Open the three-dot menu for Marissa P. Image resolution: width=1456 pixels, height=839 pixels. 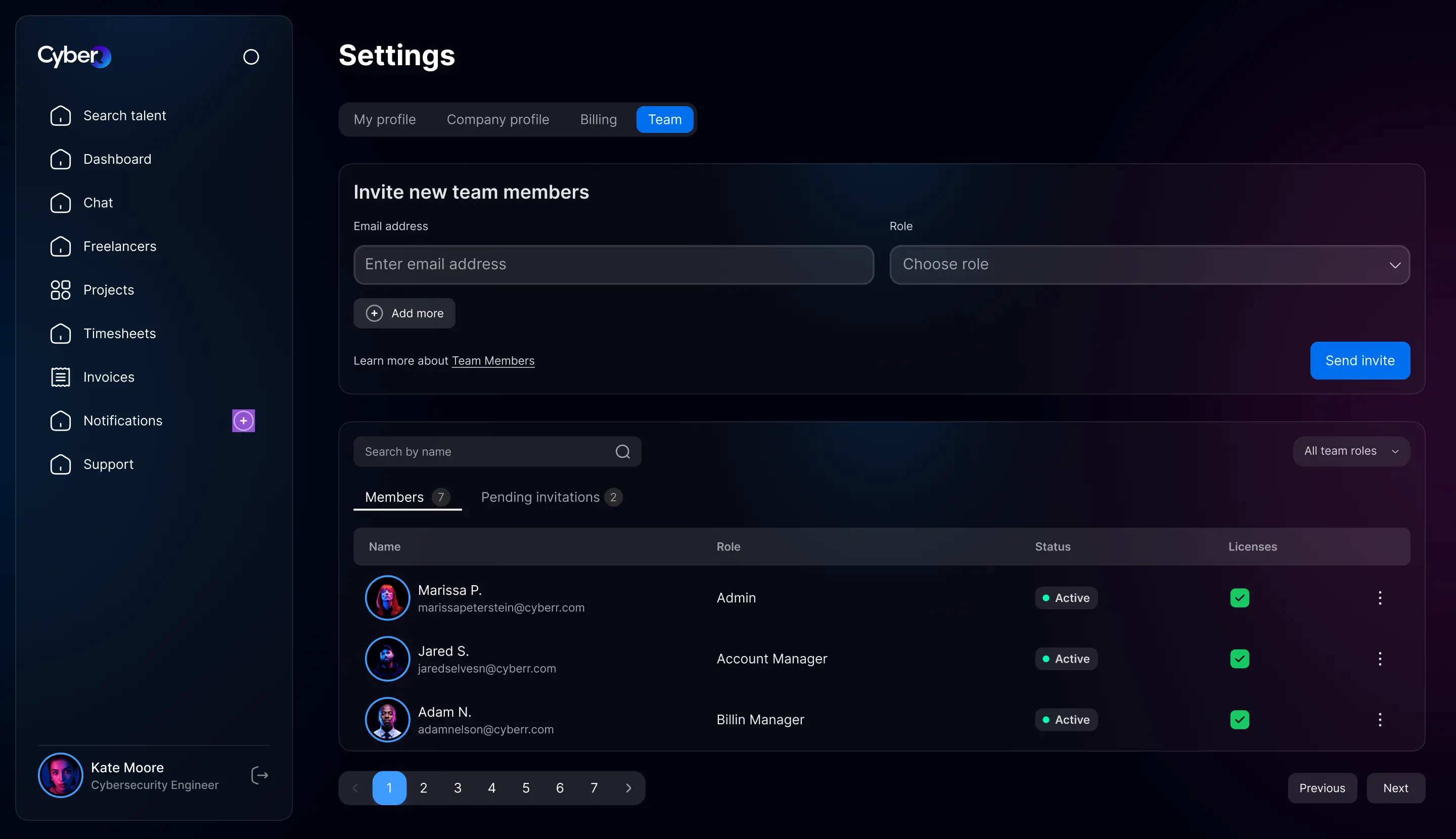pos(1379,597)
